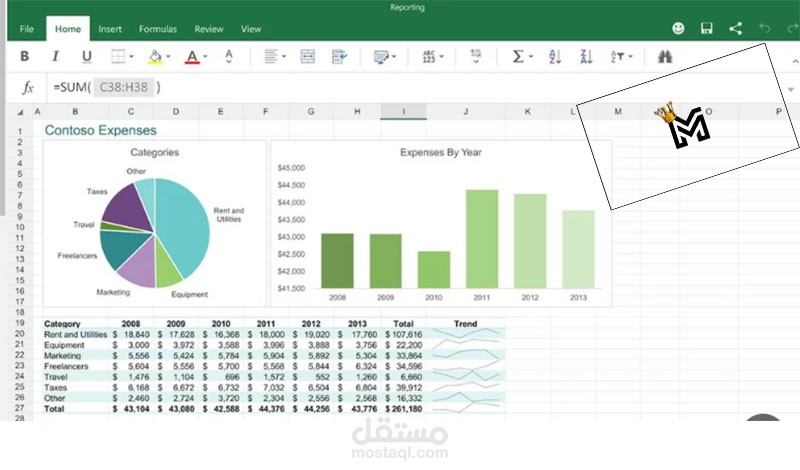The width and height of the screenshot is (800, 470).
Task: Toggle italic formatting
Action: tap(56, 56)
